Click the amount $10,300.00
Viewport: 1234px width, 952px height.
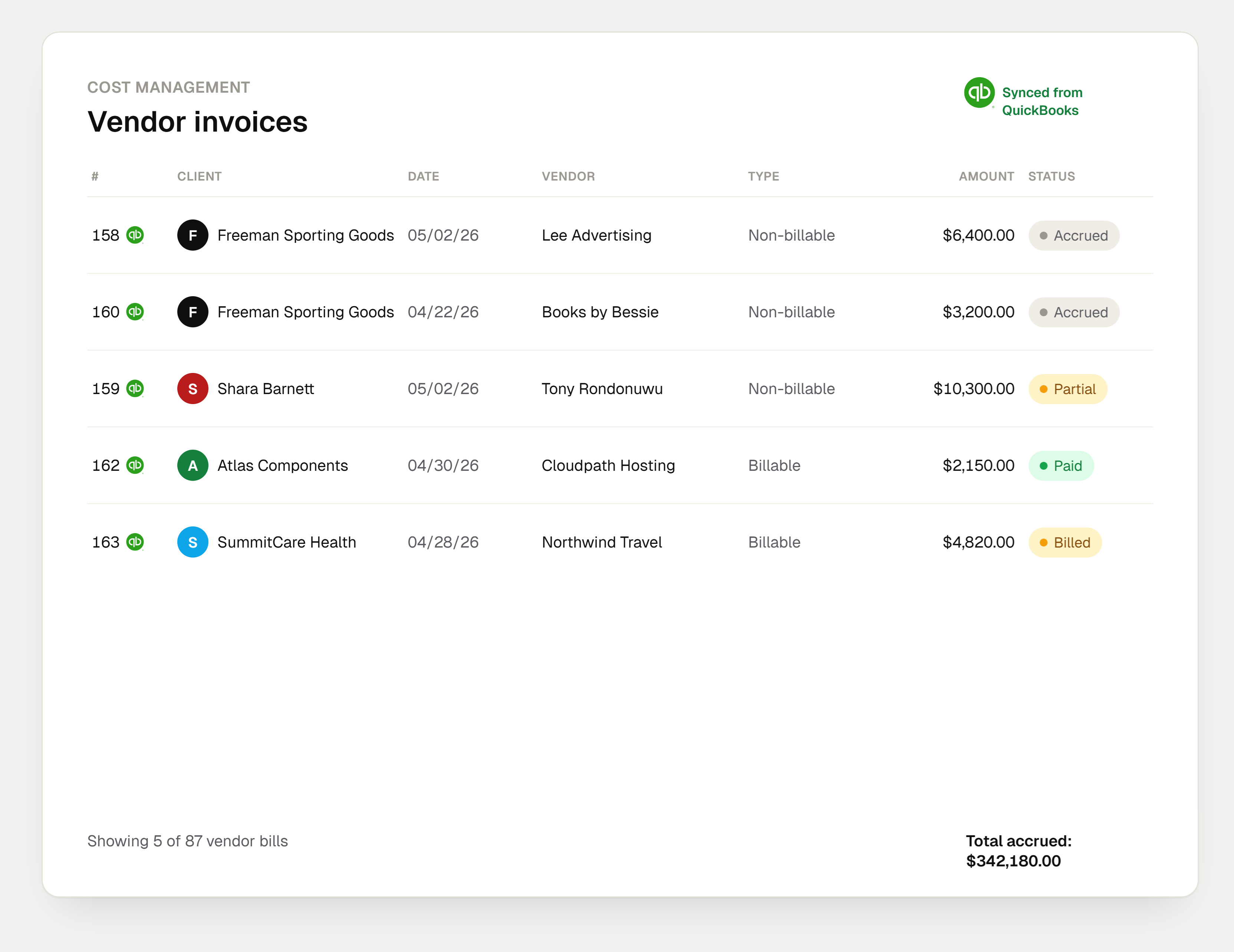pyautogui.click(x=974, y=389)
